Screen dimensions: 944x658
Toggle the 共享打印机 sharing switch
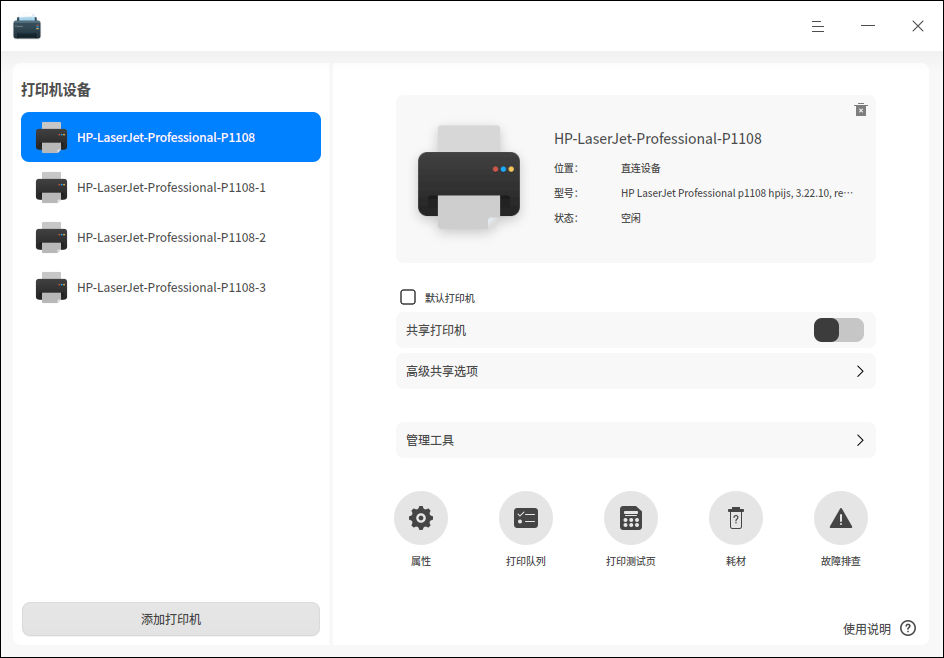(x=839, y=330)
